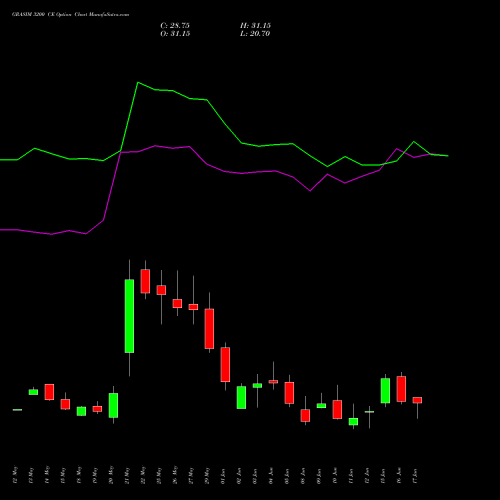Click the 10 Jun date label
500x500 pixels.
[x=335, y=476]
